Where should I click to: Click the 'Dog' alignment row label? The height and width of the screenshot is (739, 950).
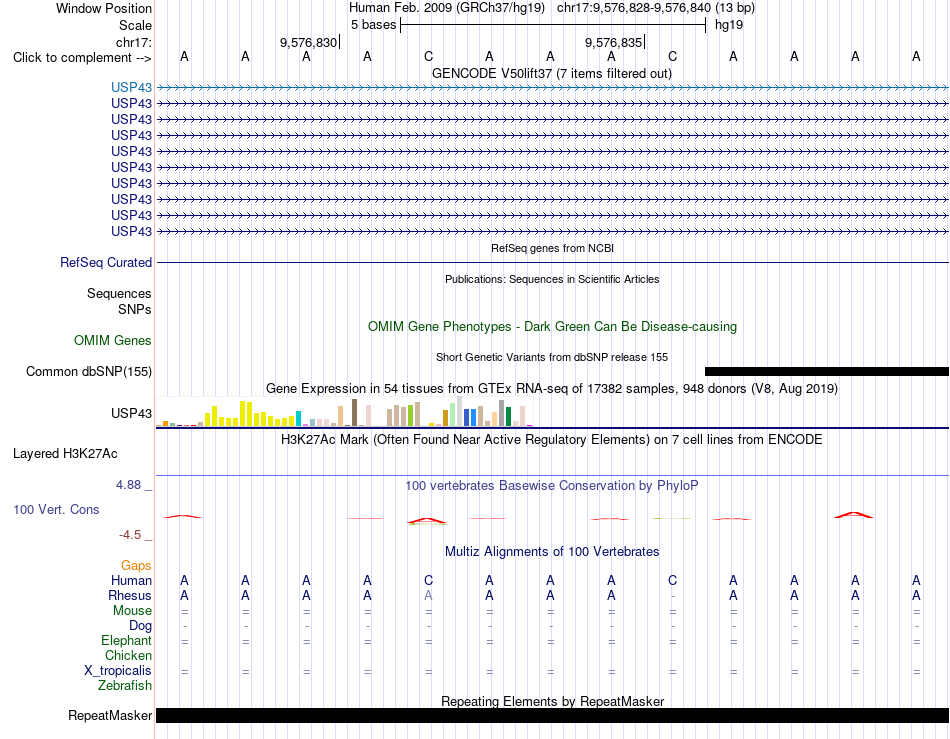tap(140, 626)
